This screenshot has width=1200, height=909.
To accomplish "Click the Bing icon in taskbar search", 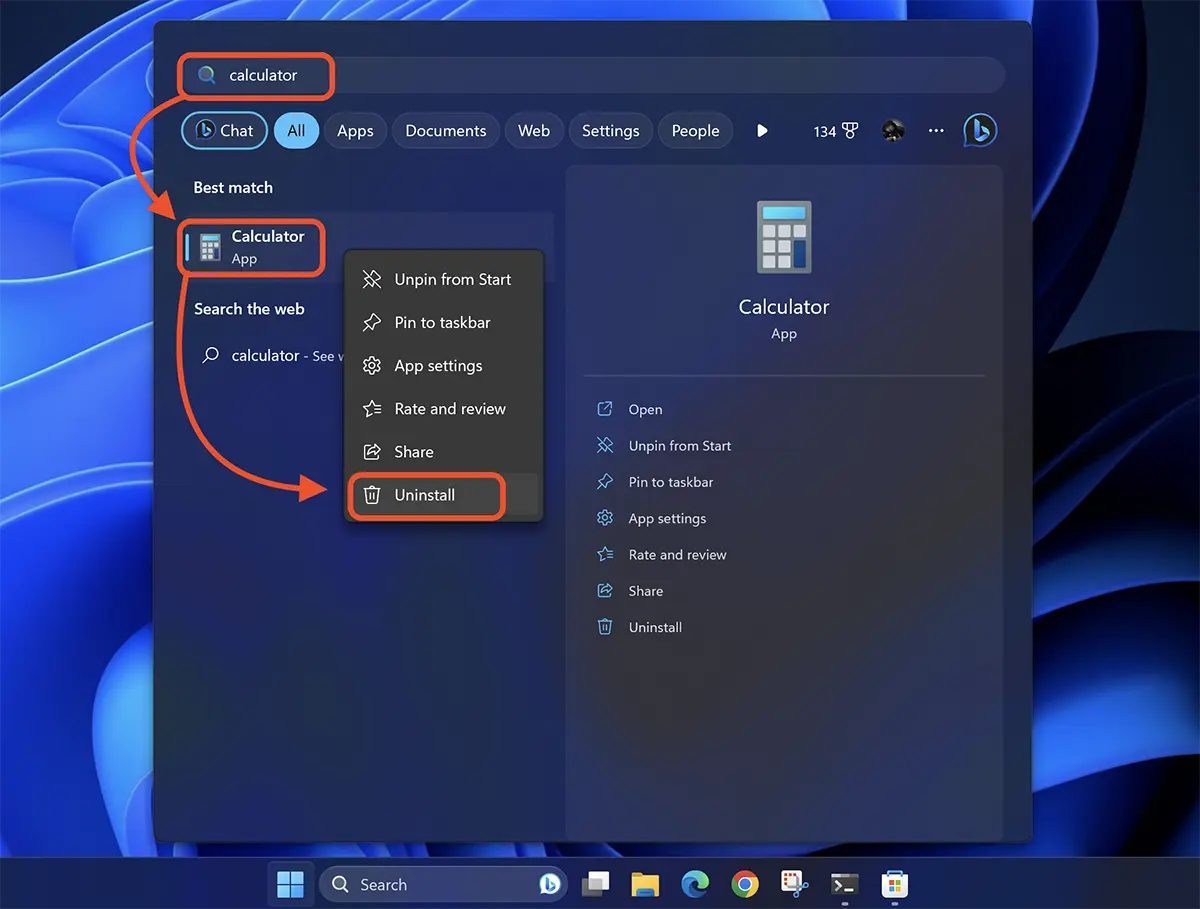I will (548, 885).
